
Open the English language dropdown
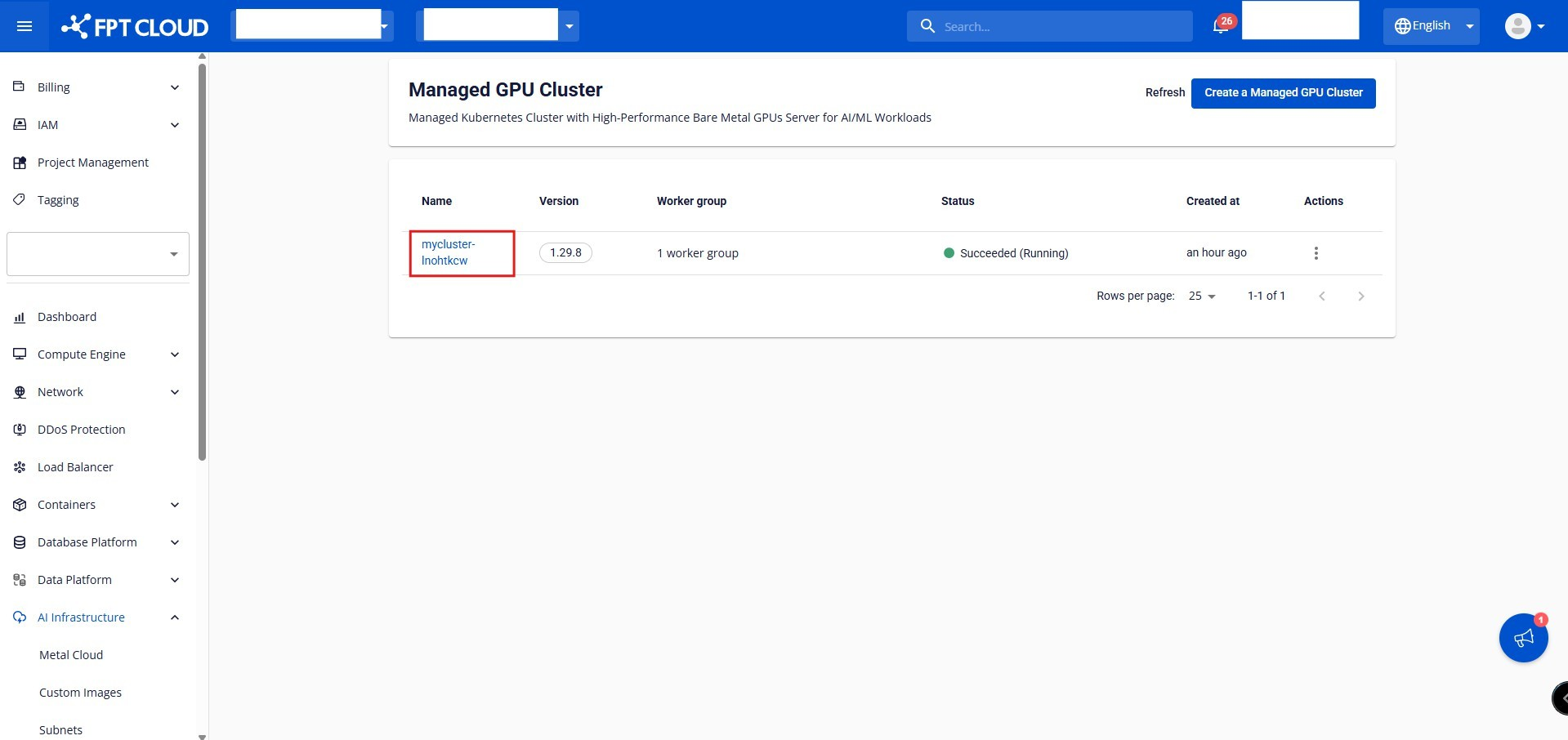pyautogui.click(x=1431, y=26)
